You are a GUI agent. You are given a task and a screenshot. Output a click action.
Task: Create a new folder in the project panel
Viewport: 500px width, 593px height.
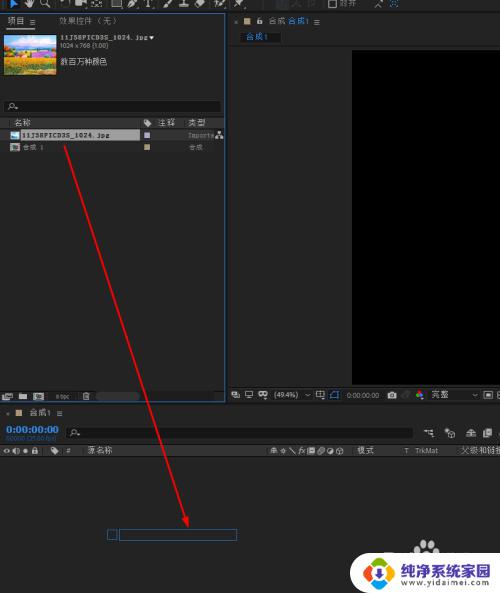23,396
